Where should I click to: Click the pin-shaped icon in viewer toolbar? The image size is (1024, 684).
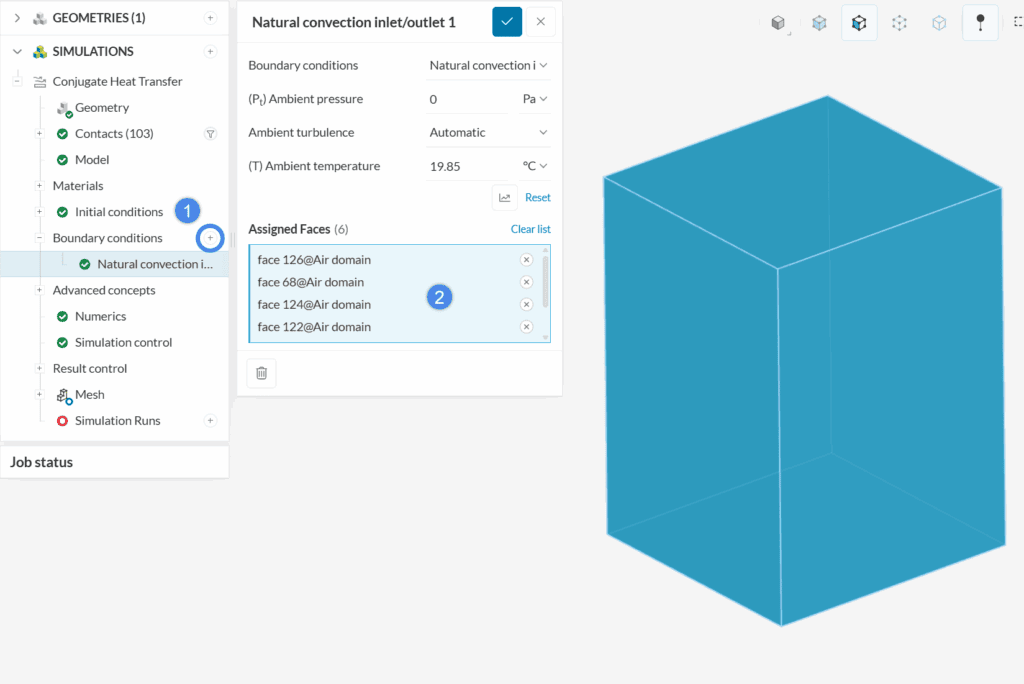980,23
